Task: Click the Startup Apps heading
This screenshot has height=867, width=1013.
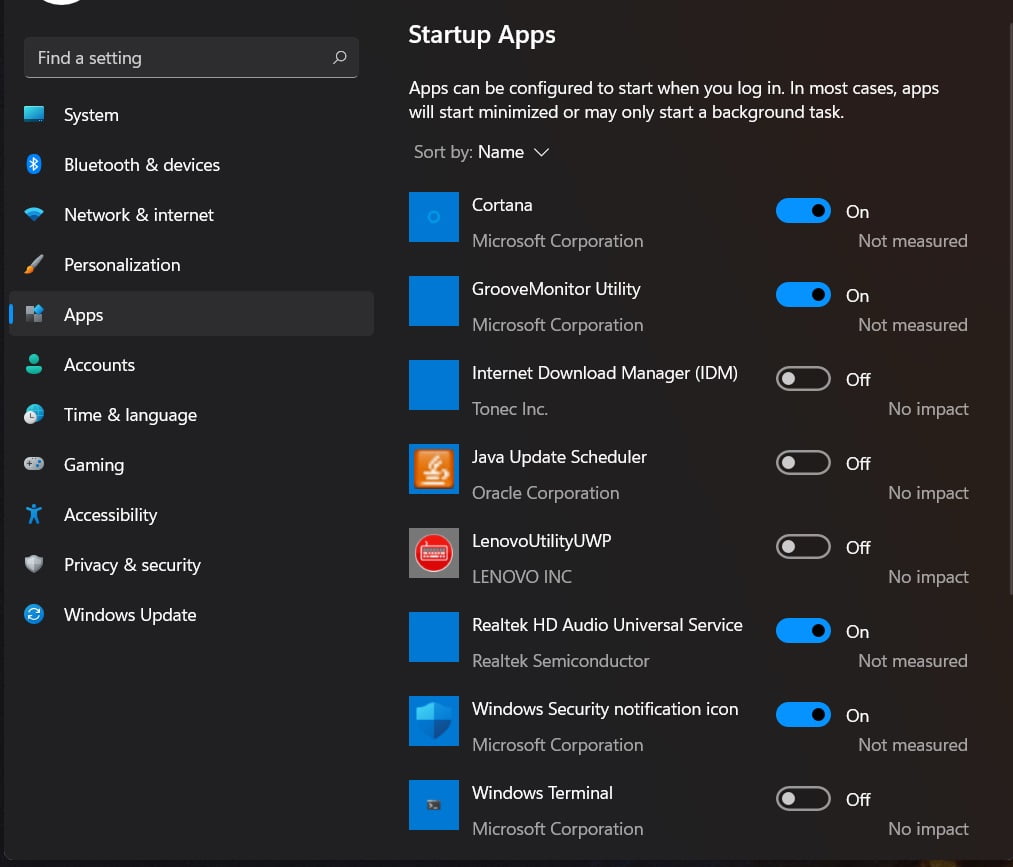Action: point(482,35)
